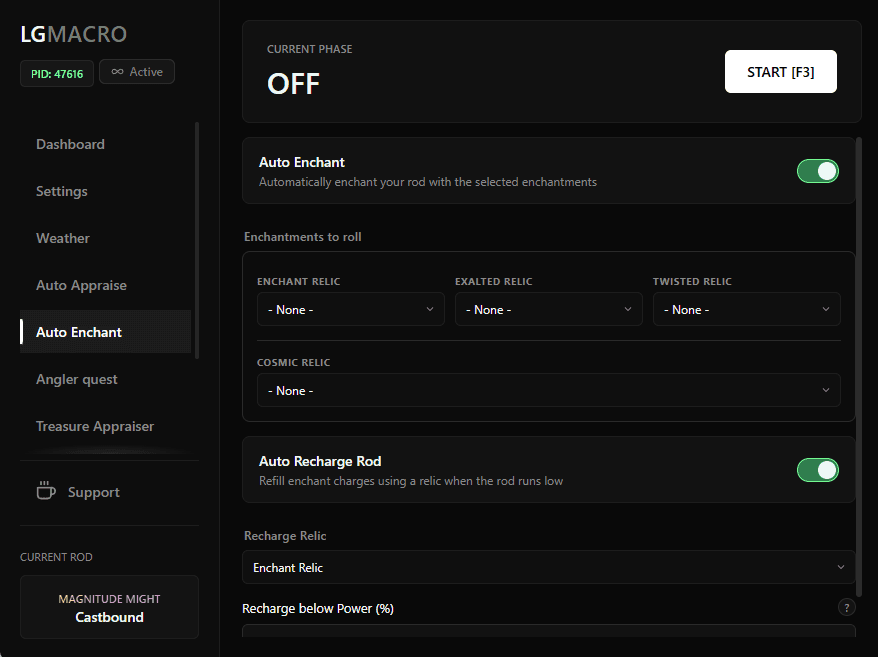Select Auto Enchant in sidebar
878x657 pixels.
[105, 332]
